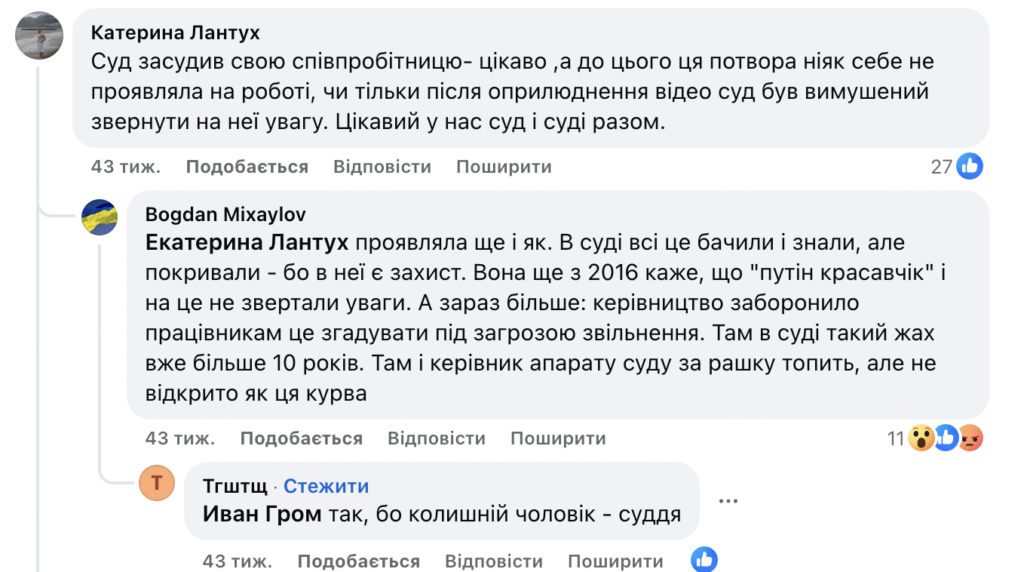Image resolution: width=1024 pixels, height=572 pixels.
Task: Open the Bogdan Mixaylov author name link
Action: pyautogui.click(x=225, y=215)
